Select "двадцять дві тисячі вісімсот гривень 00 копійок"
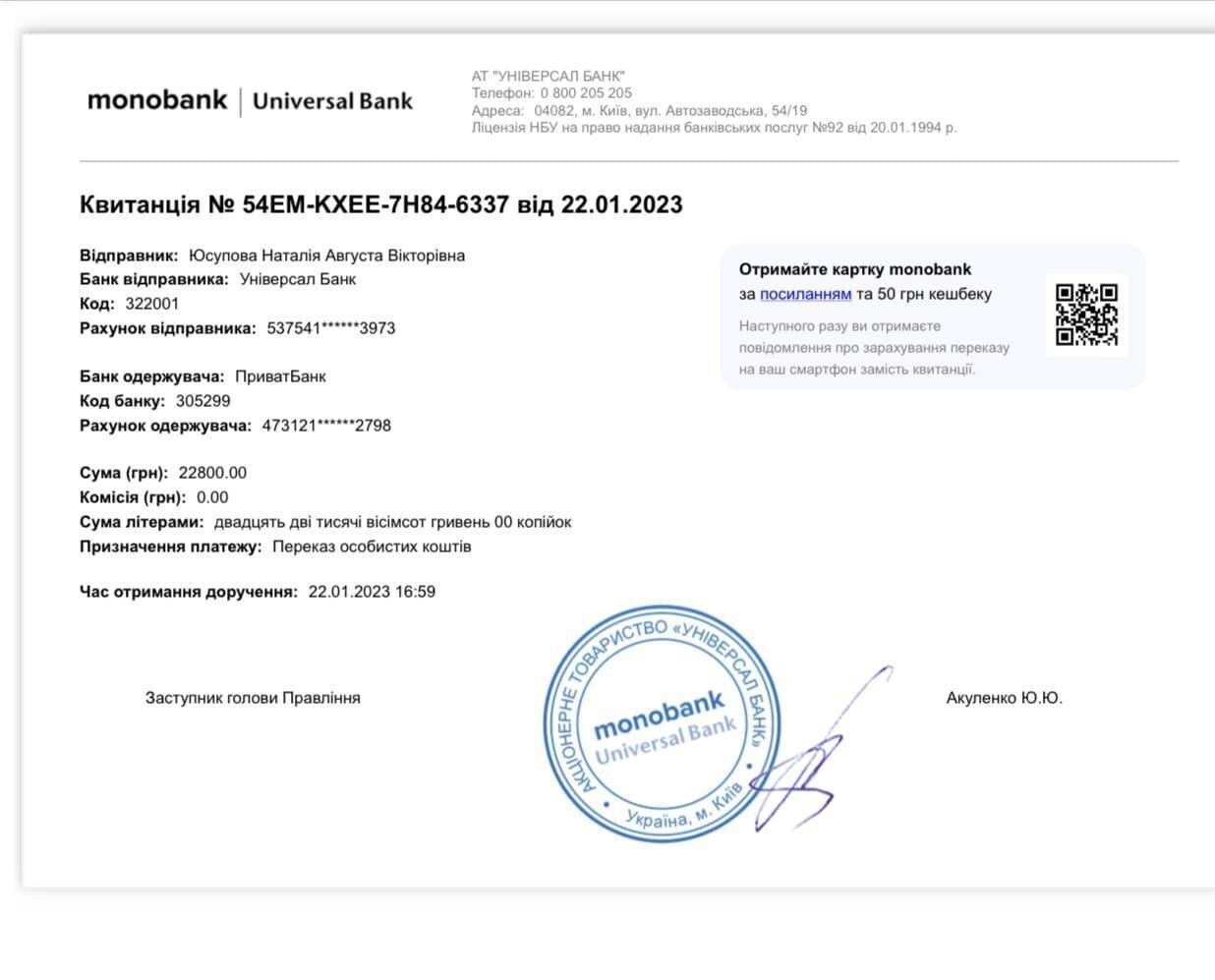1215x980 pixels. pyautogui.click(x=393, y=522)
